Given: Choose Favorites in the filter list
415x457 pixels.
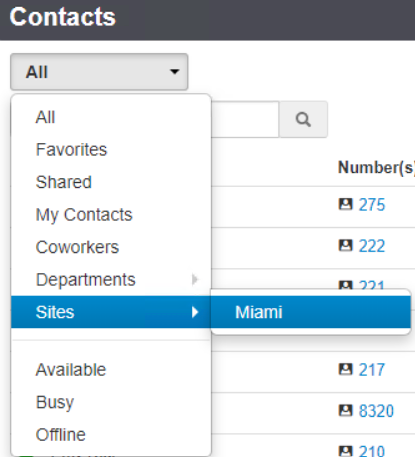Looking at the screenshot, I should pos(111,149).
